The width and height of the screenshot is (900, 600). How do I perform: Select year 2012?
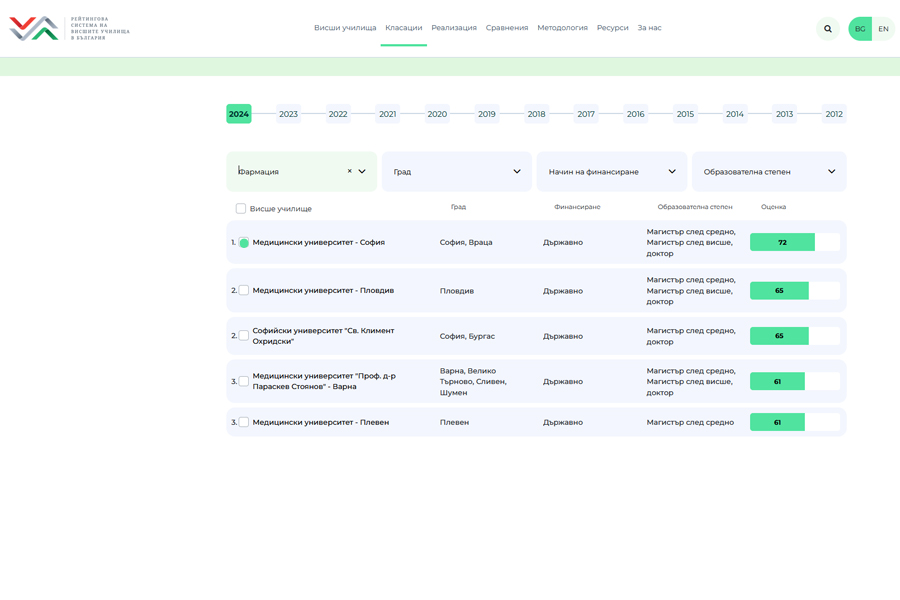[x=834, y=114]
